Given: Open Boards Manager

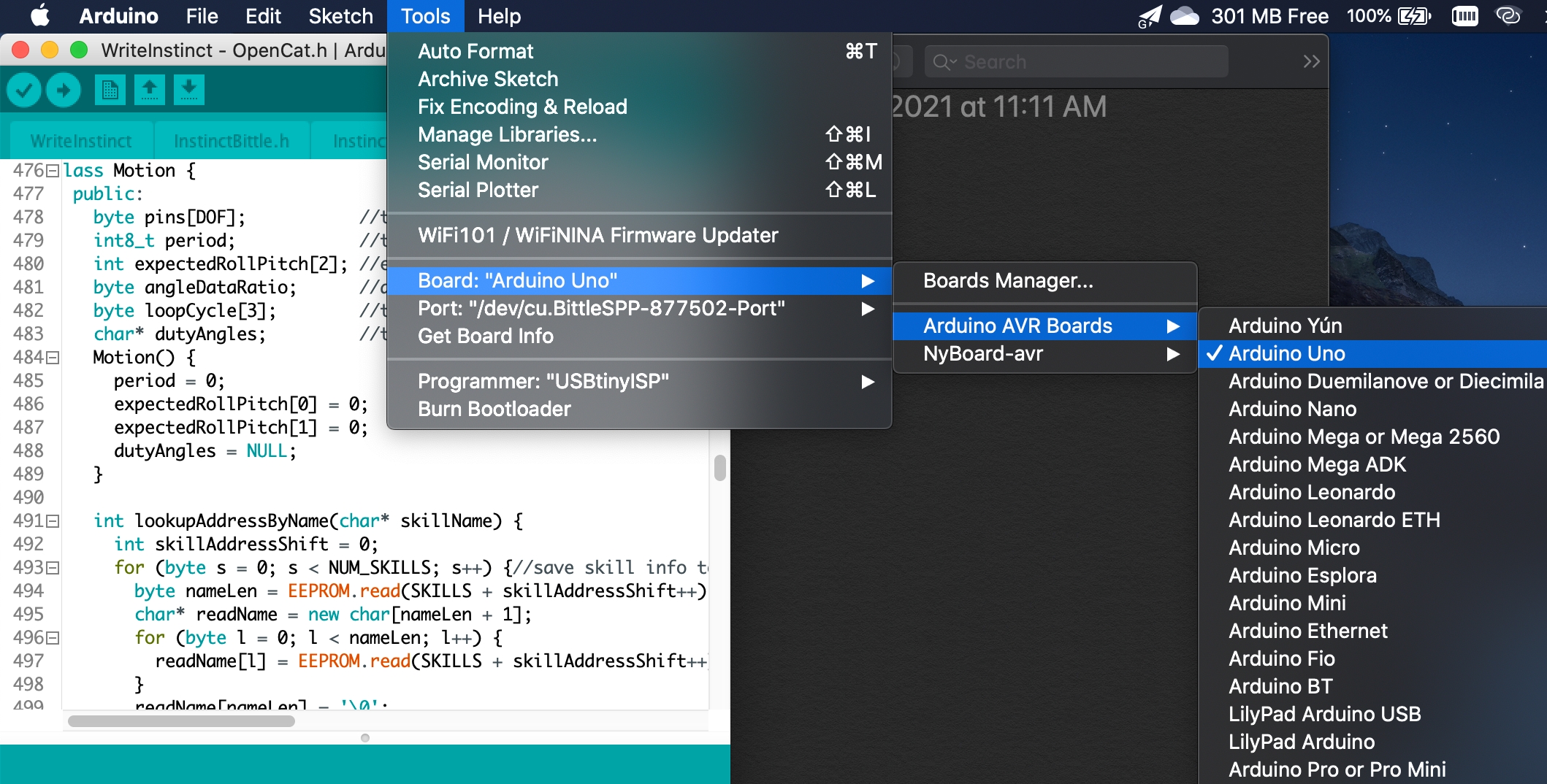Looking at the screenshot, I should [x=1008, y=281].
